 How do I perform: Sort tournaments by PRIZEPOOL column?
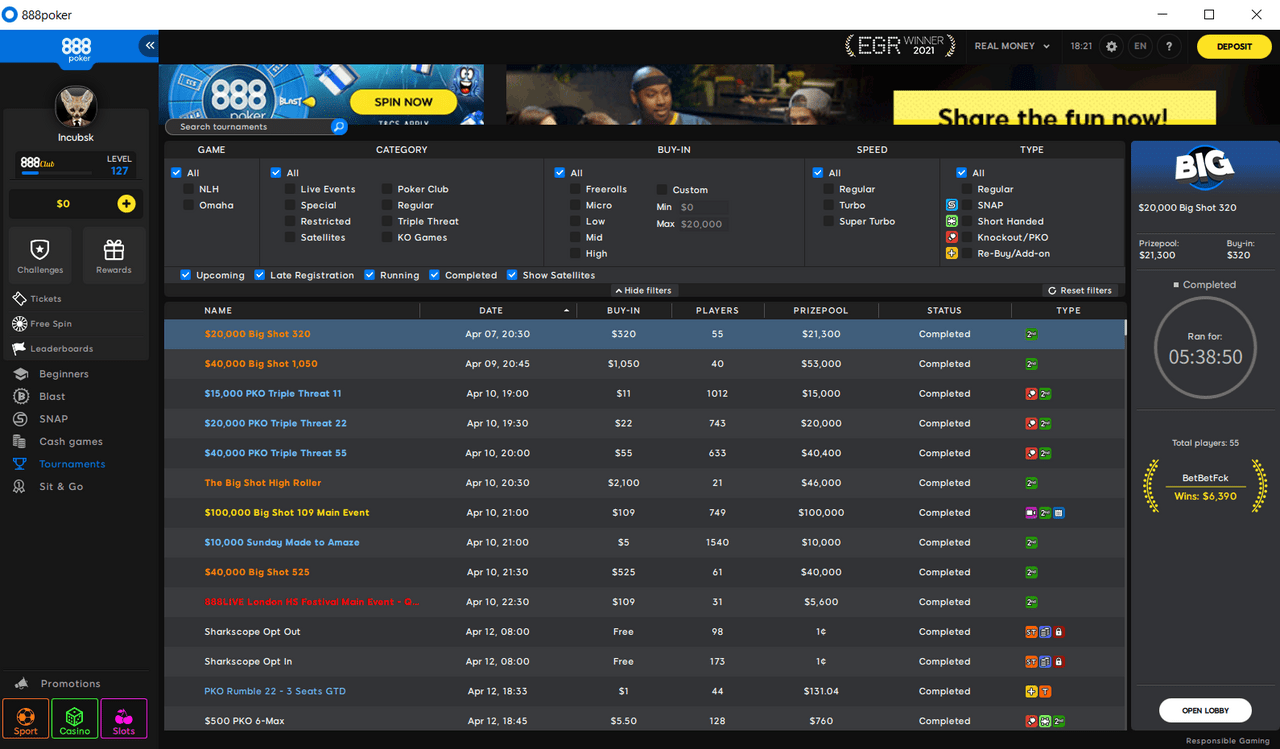pyautogui.click(x=821, y=311)
